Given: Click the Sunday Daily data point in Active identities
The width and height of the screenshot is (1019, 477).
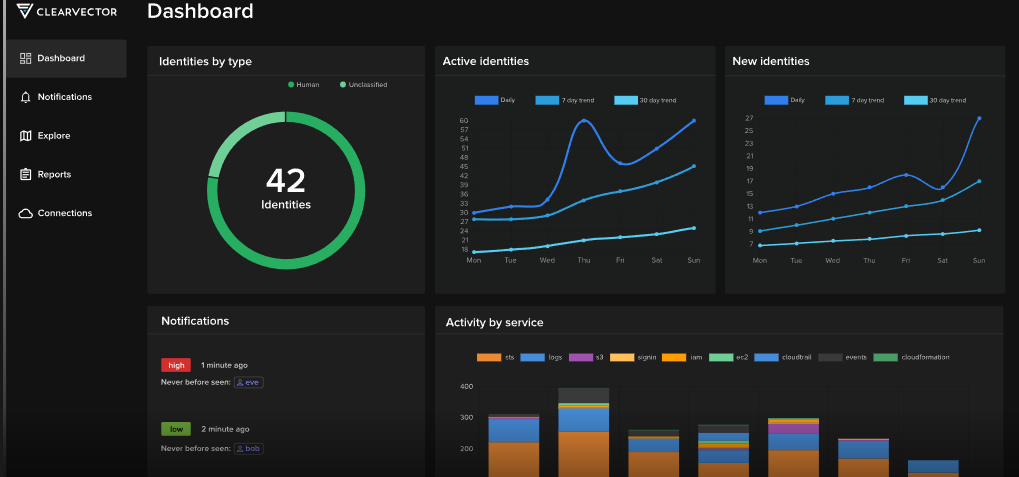Looking at the screenshot, I should (x=693, y=121).
